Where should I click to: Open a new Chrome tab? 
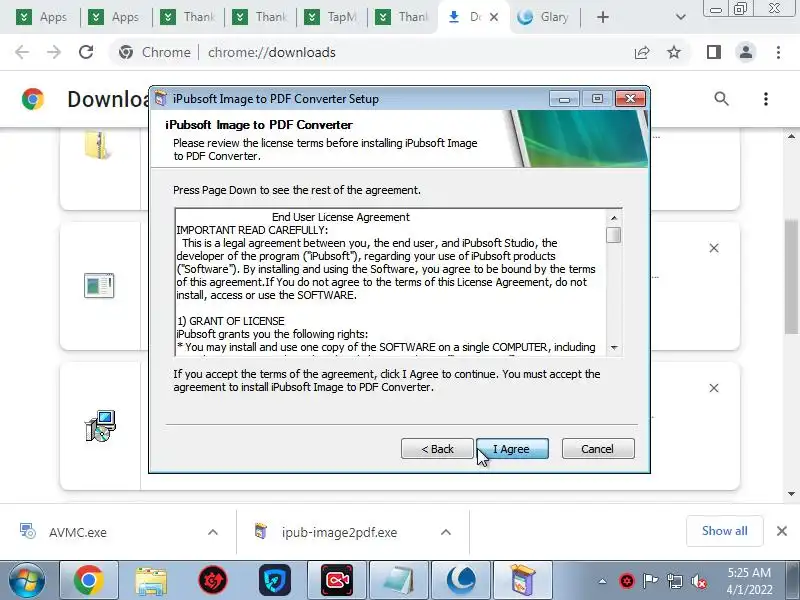click(603, 17)
